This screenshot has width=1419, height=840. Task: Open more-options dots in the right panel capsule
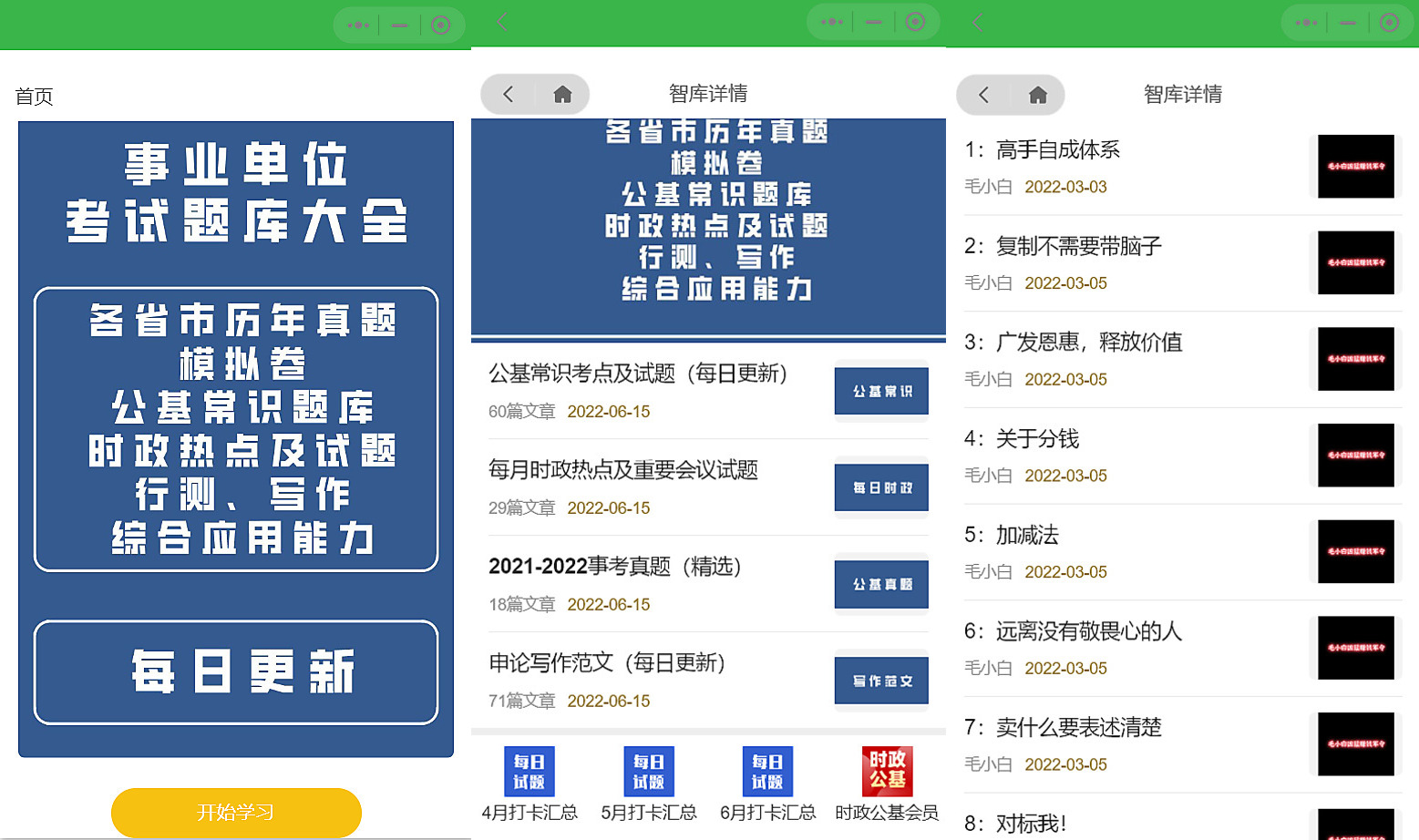point(1306,23)
